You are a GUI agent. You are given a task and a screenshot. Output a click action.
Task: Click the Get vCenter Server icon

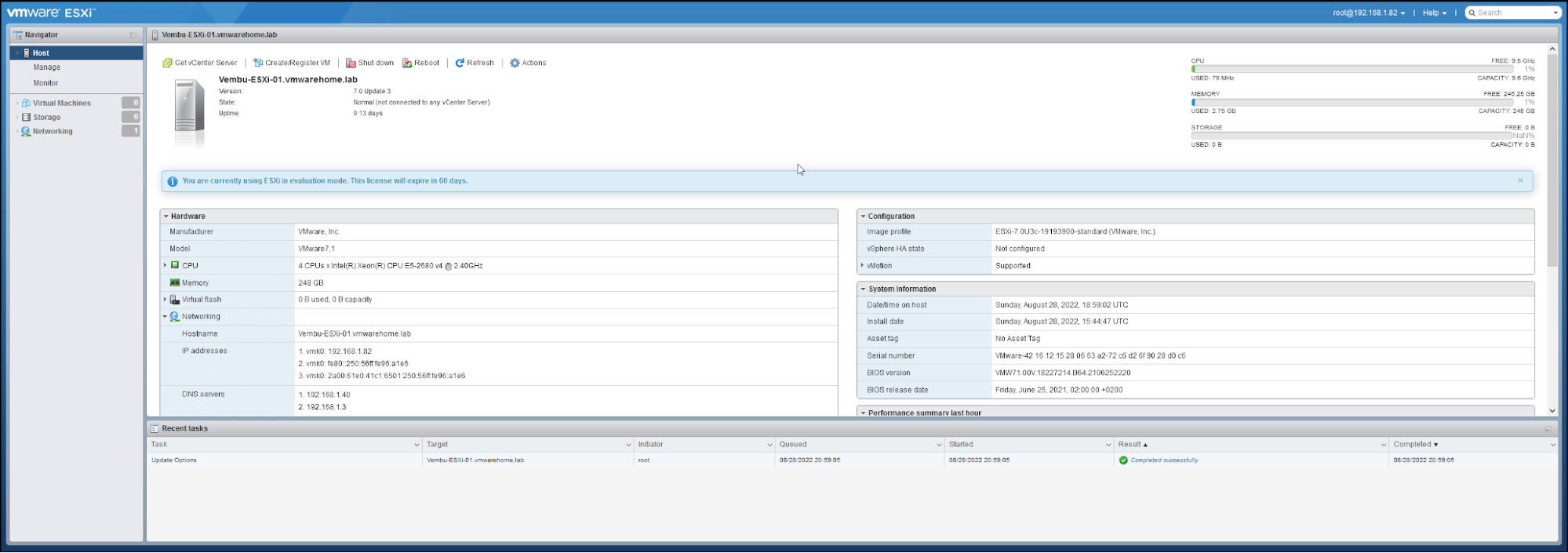coord(167,63)
